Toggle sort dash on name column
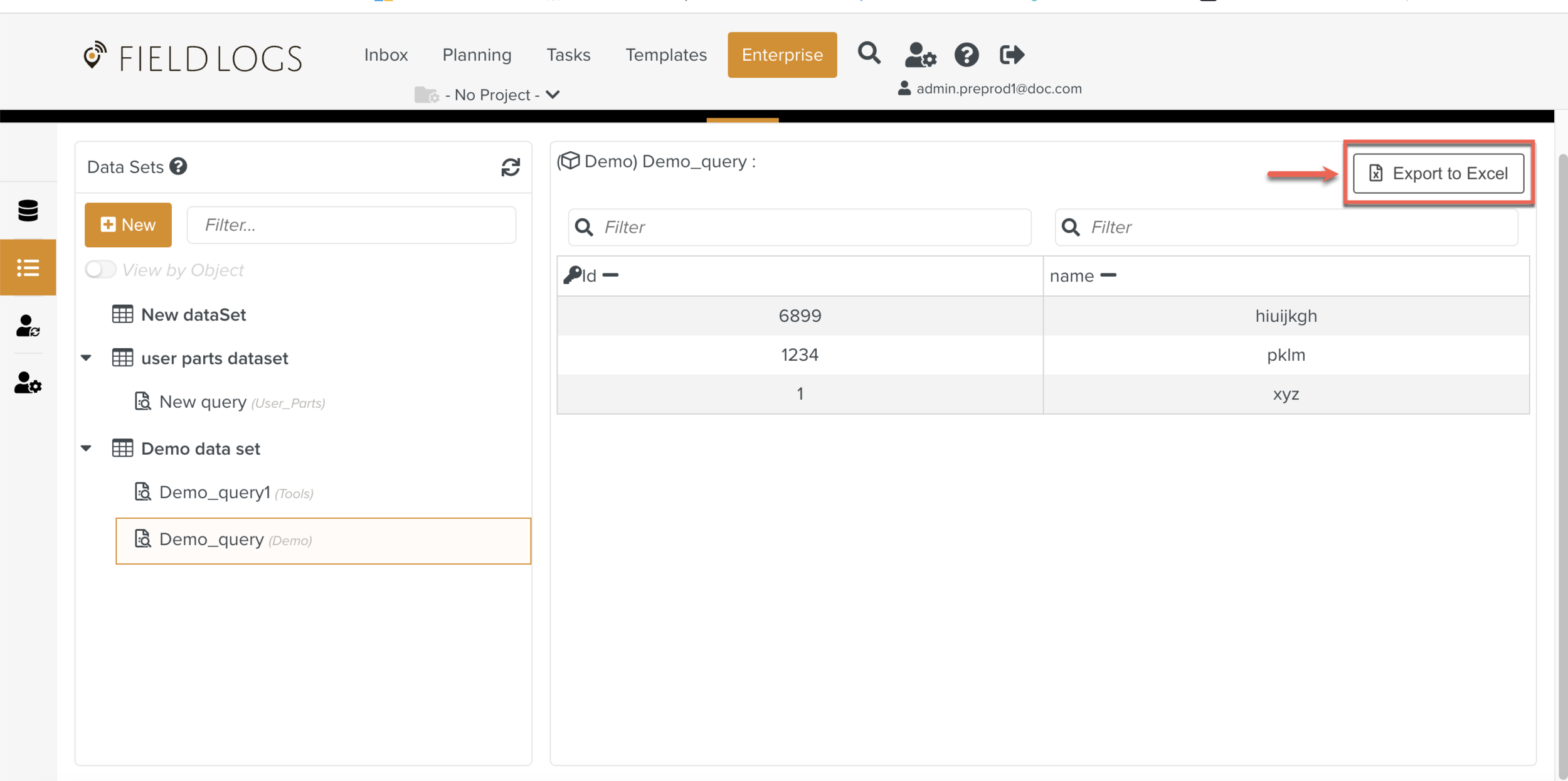Viewport: 1568px width, 781px height. point(1108,275)
